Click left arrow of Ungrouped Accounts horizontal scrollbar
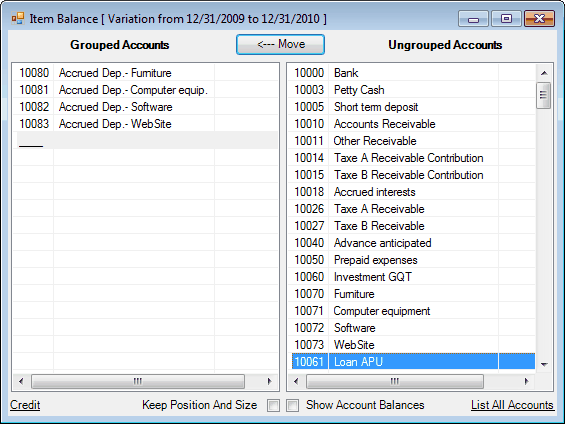Viewport: 565px width, 424px height. click(x=296, y=381)
